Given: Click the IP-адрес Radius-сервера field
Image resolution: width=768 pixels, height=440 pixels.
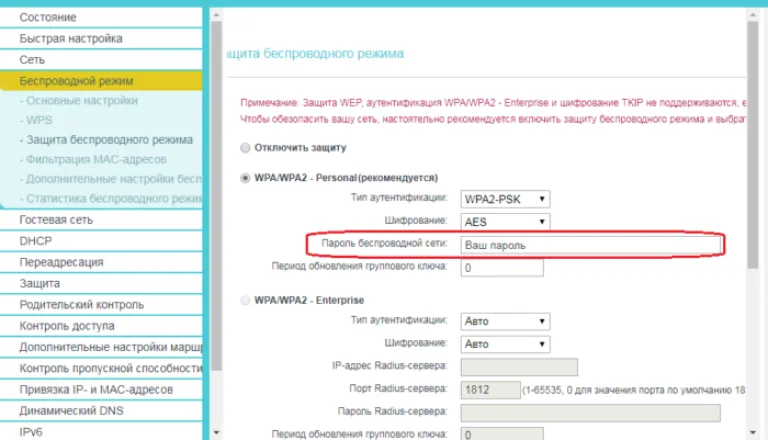Looking at the screenshot, I should (519, 367).
